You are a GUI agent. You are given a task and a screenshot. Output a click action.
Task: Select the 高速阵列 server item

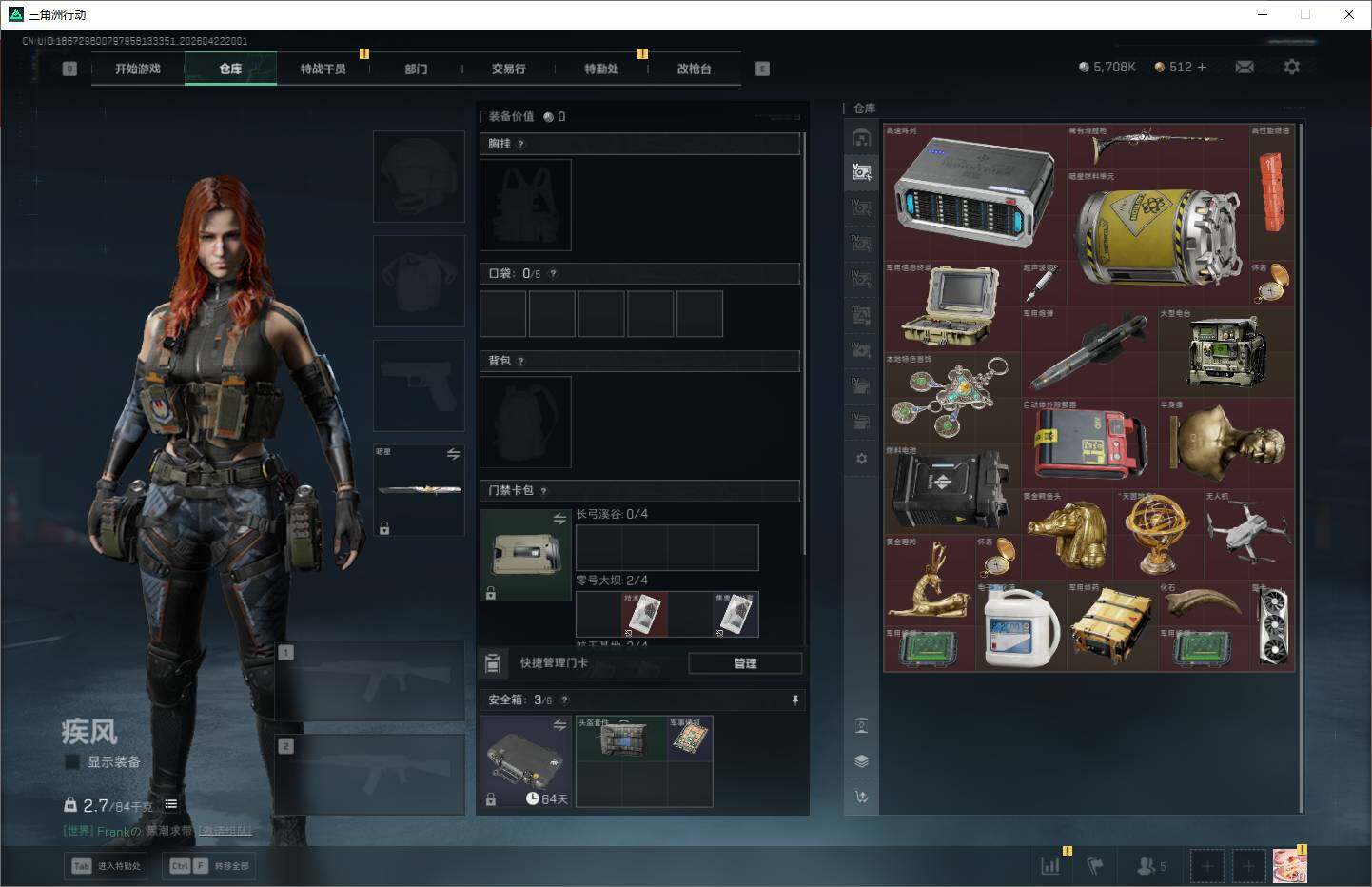click(x=974, y=192)
